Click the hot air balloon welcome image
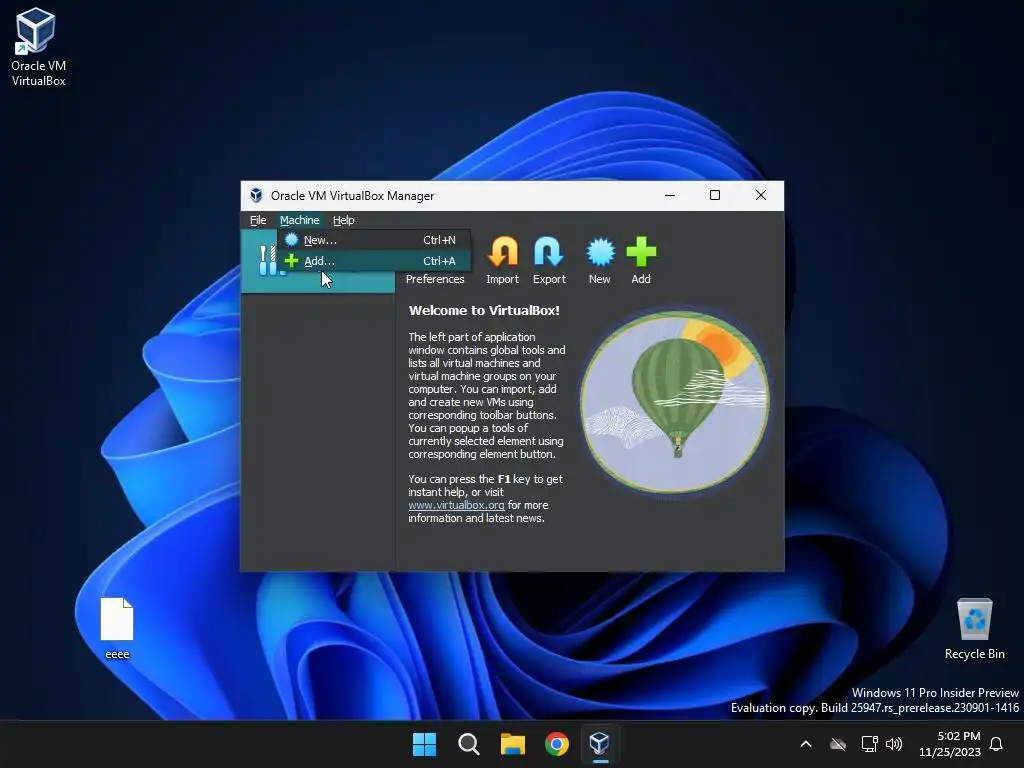The width and height of the screenshot is (1024, 768). pos(675,401)
